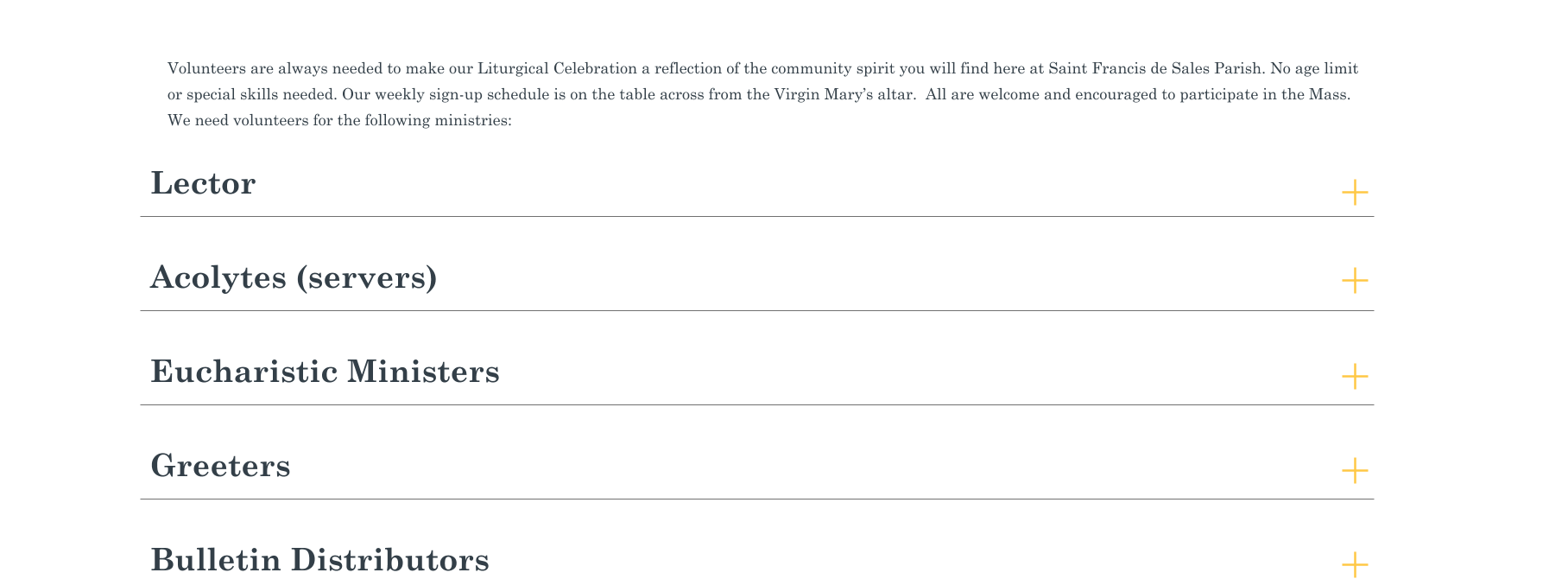
Task: Click the line "We need volunteers for the following ministries"
Action: pyautogui.click(x=339, y=120)
